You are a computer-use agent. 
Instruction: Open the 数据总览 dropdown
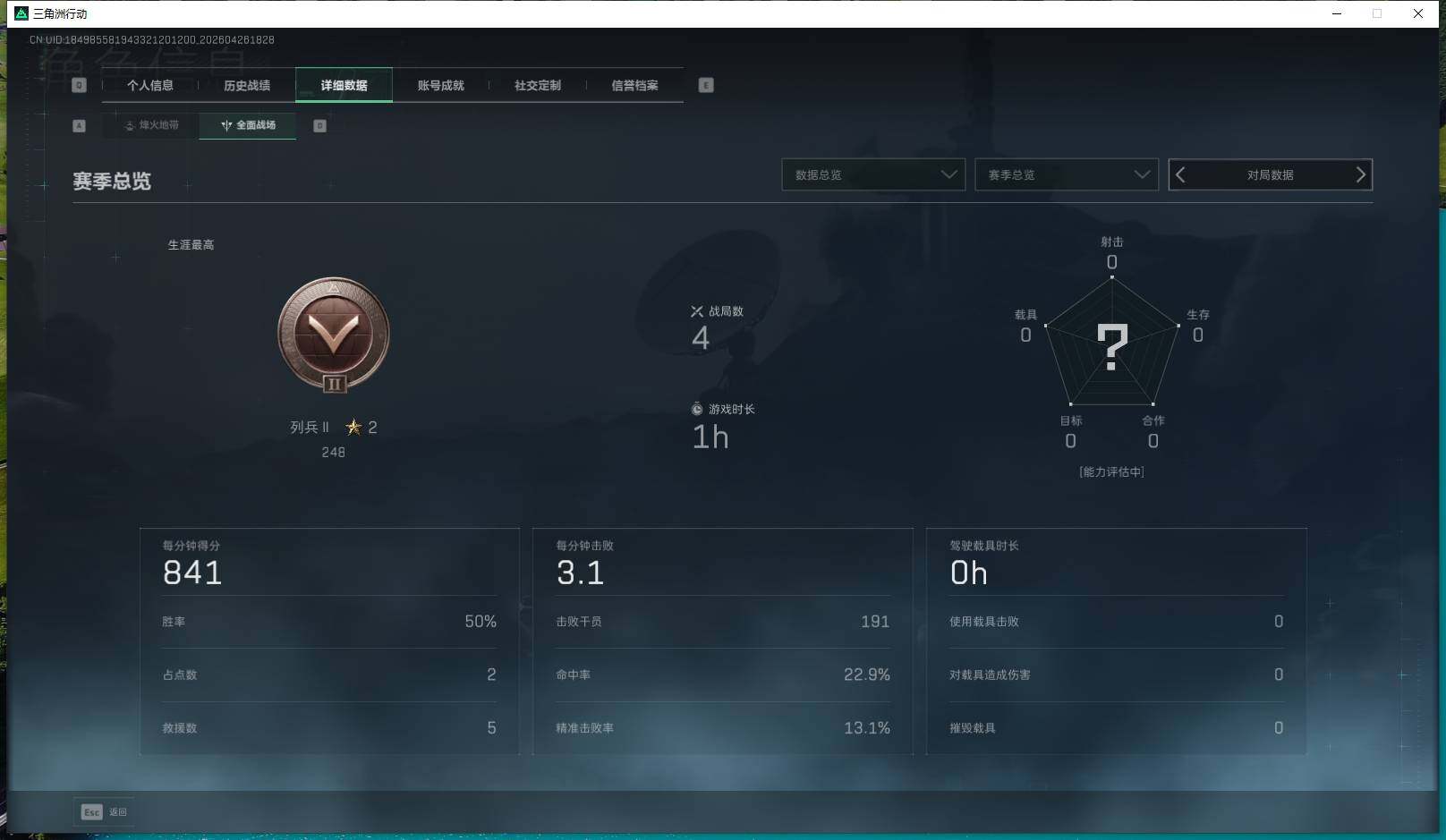coord(873,174)
